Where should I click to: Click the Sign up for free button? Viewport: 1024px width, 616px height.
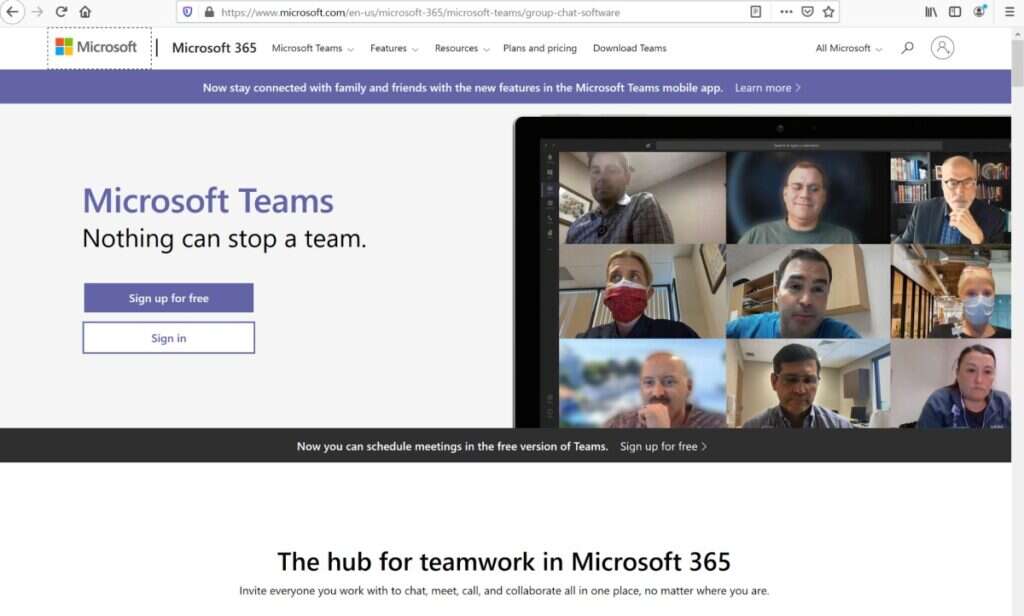click(167, 297)
